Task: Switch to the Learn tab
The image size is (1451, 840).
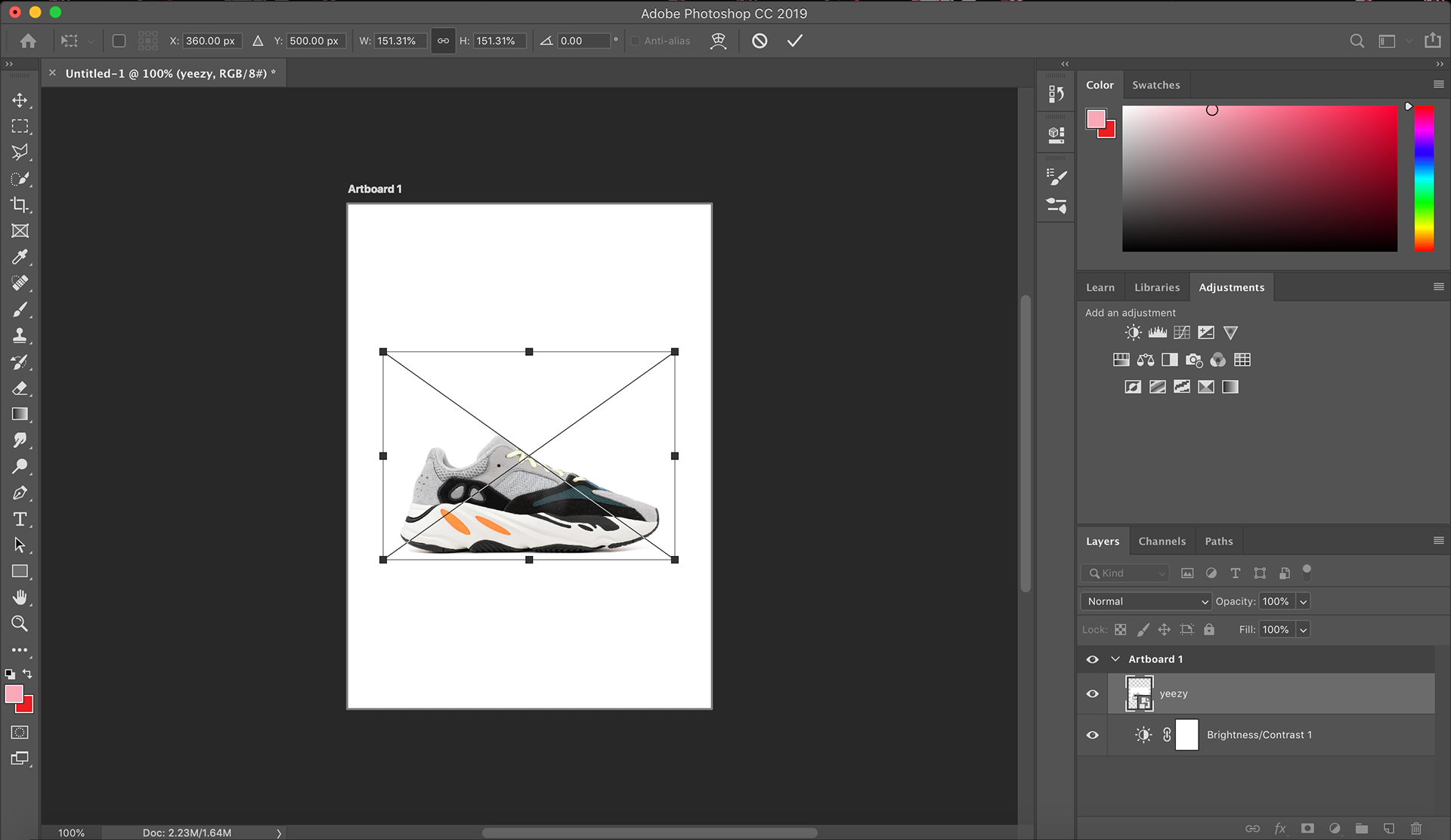Action: pos(1100,288)
